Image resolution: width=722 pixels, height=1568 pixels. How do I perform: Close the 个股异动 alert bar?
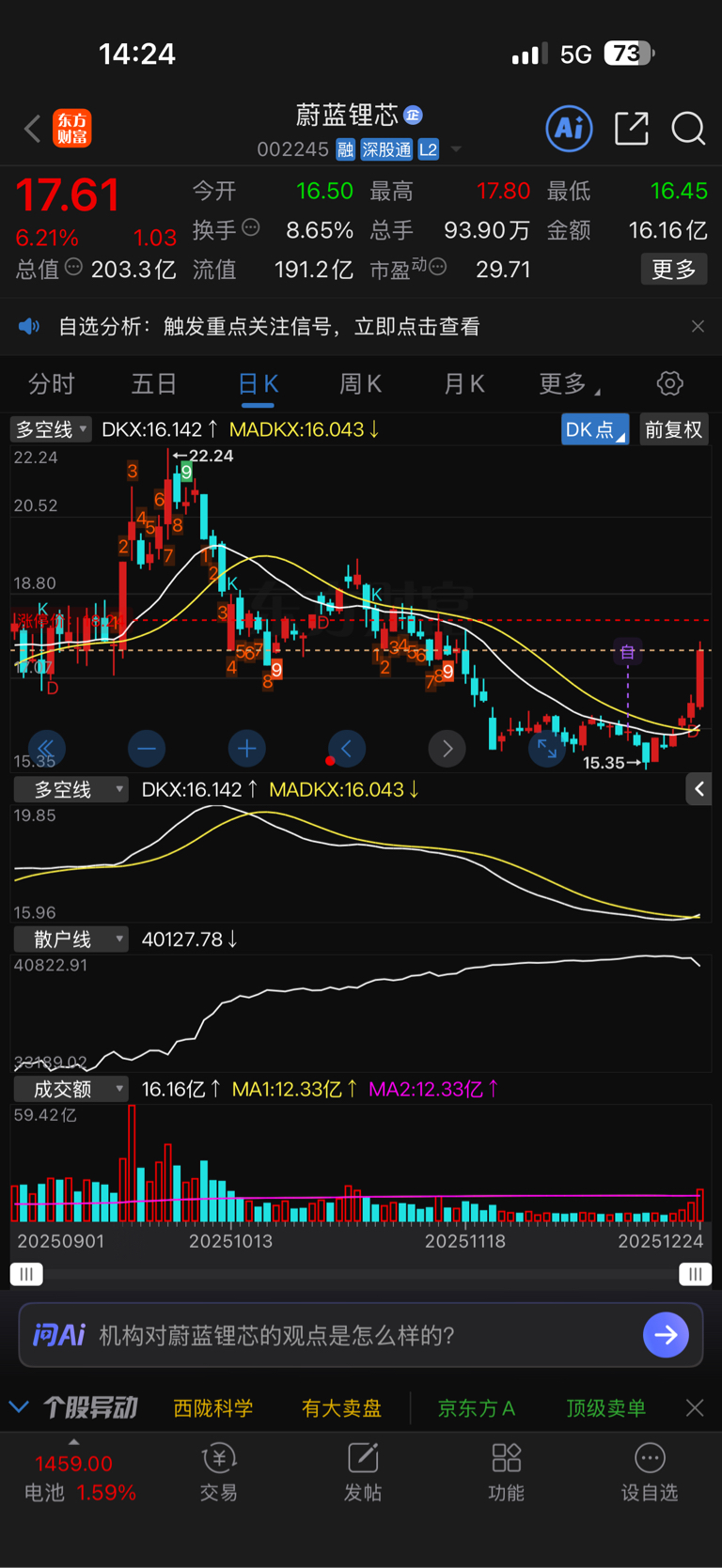coord(695,1407)
